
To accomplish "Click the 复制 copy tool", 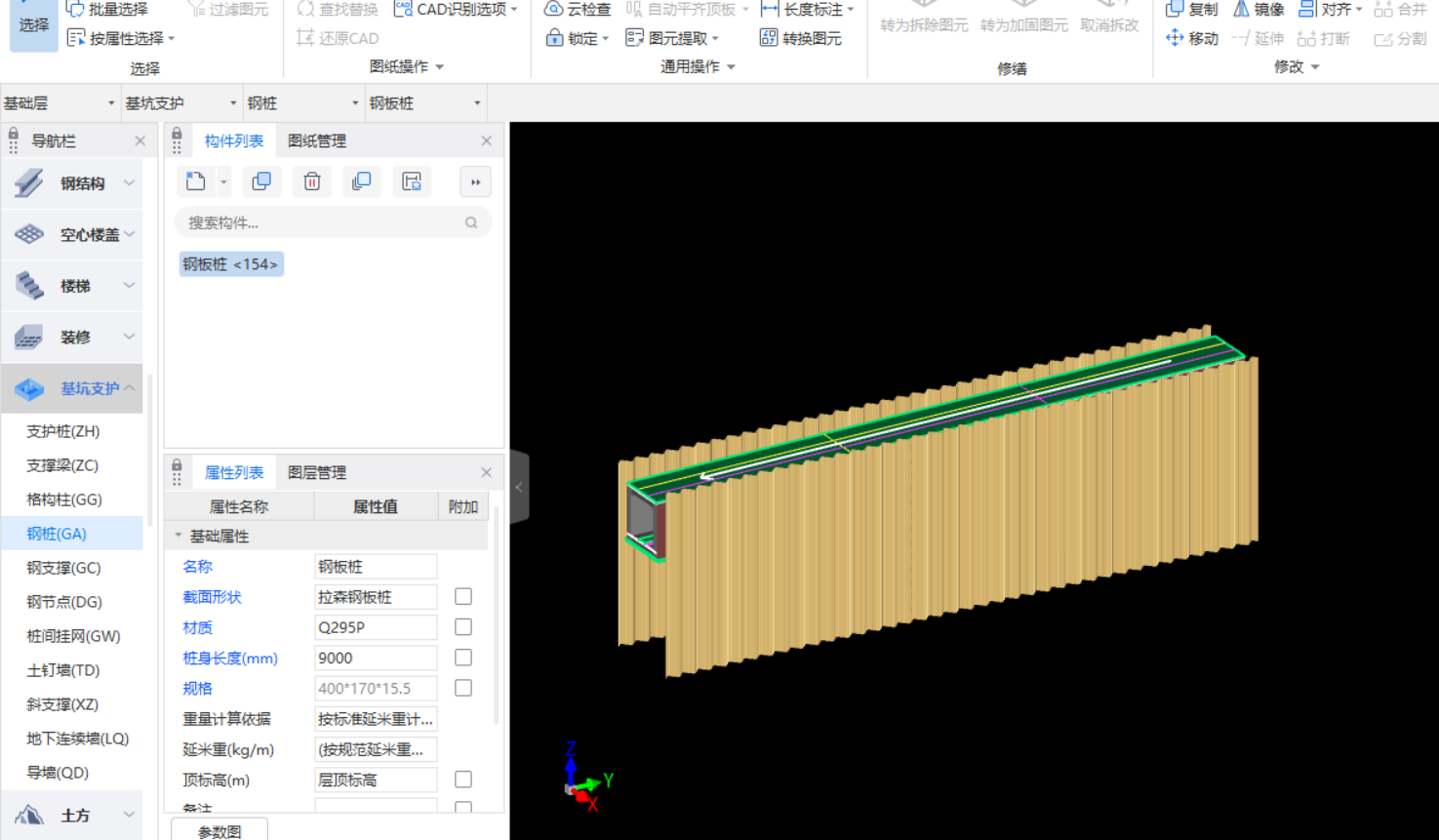I will pyautogui.click(x=1191, y=9).
